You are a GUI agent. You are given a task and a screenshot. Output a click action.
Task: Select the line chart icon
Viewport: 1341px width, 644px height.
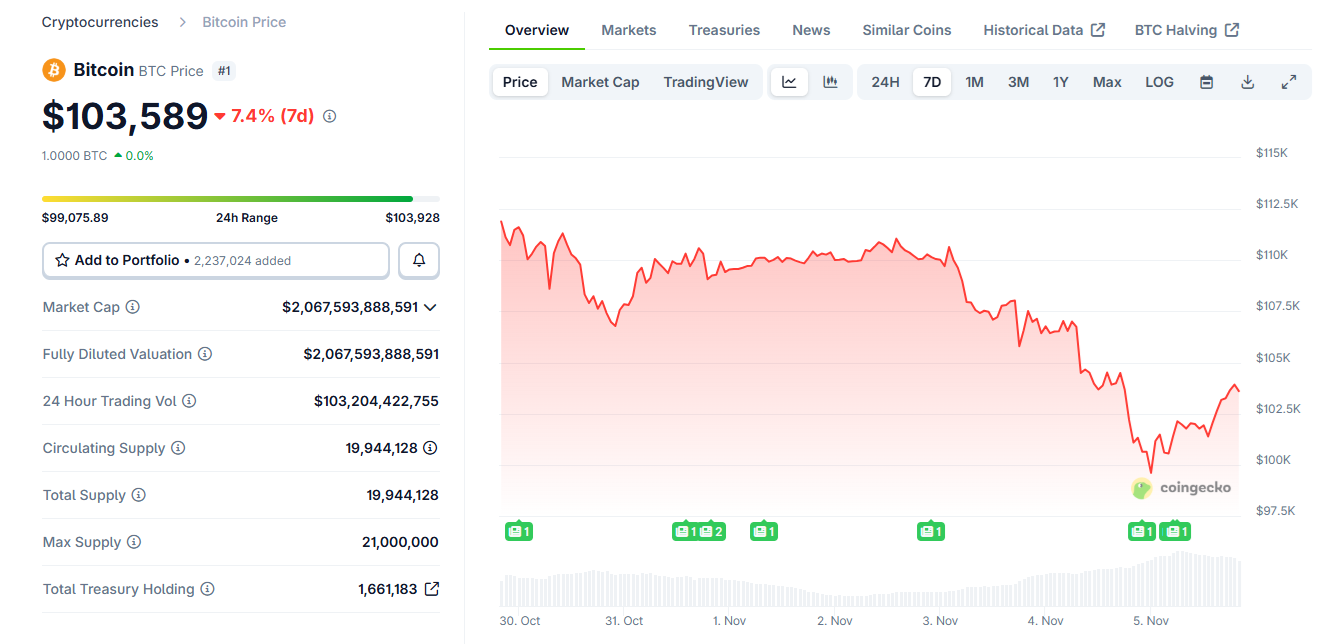(x=789, y=81)
